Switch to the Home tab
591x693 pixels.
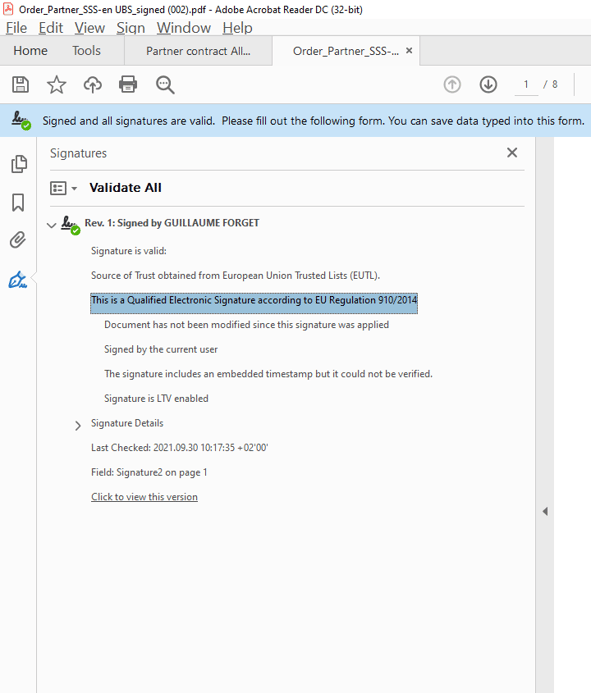click(30, 51)
